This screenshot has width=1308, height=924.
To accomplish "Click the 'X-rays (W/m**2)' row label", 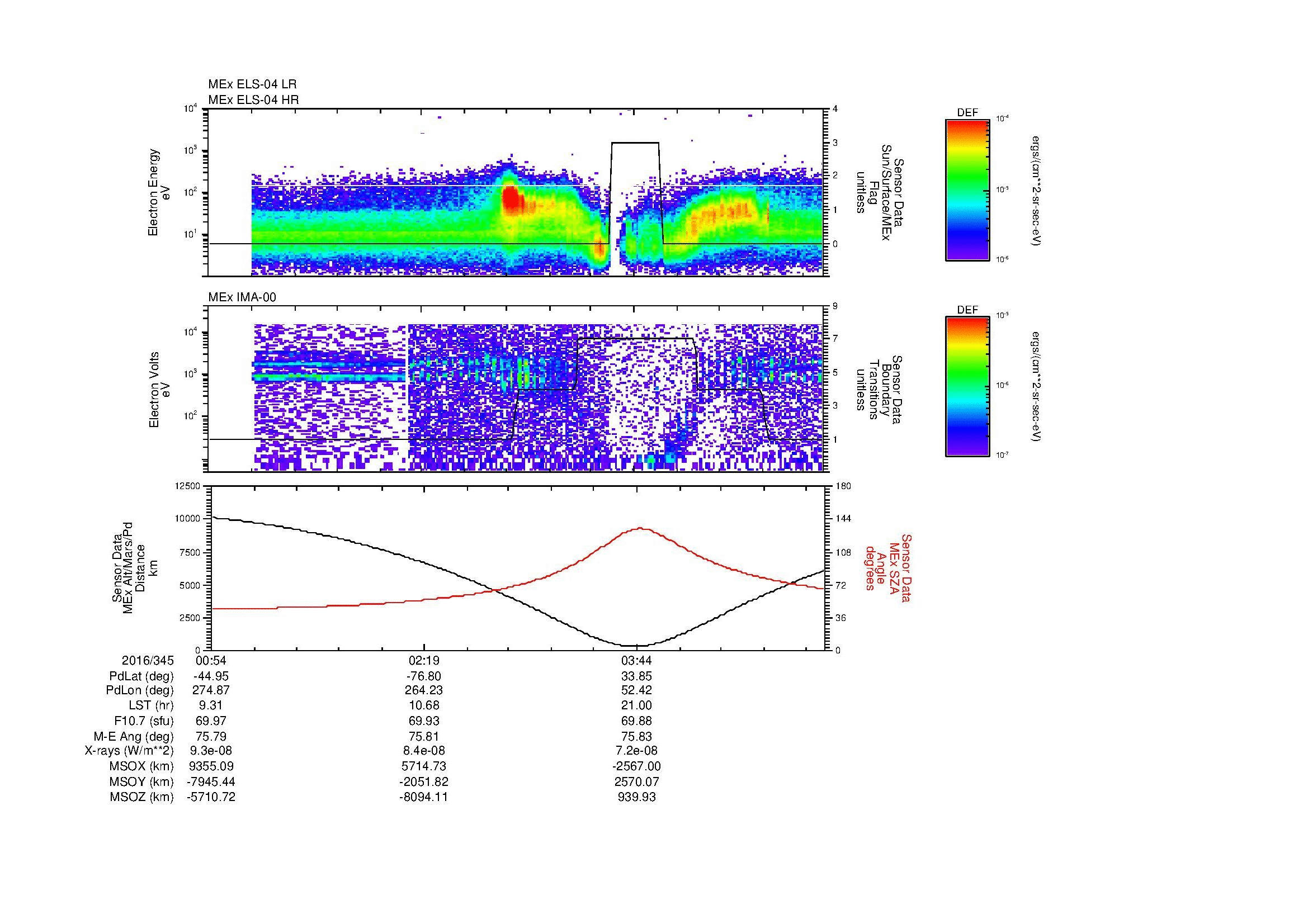I will pos(129,751).
